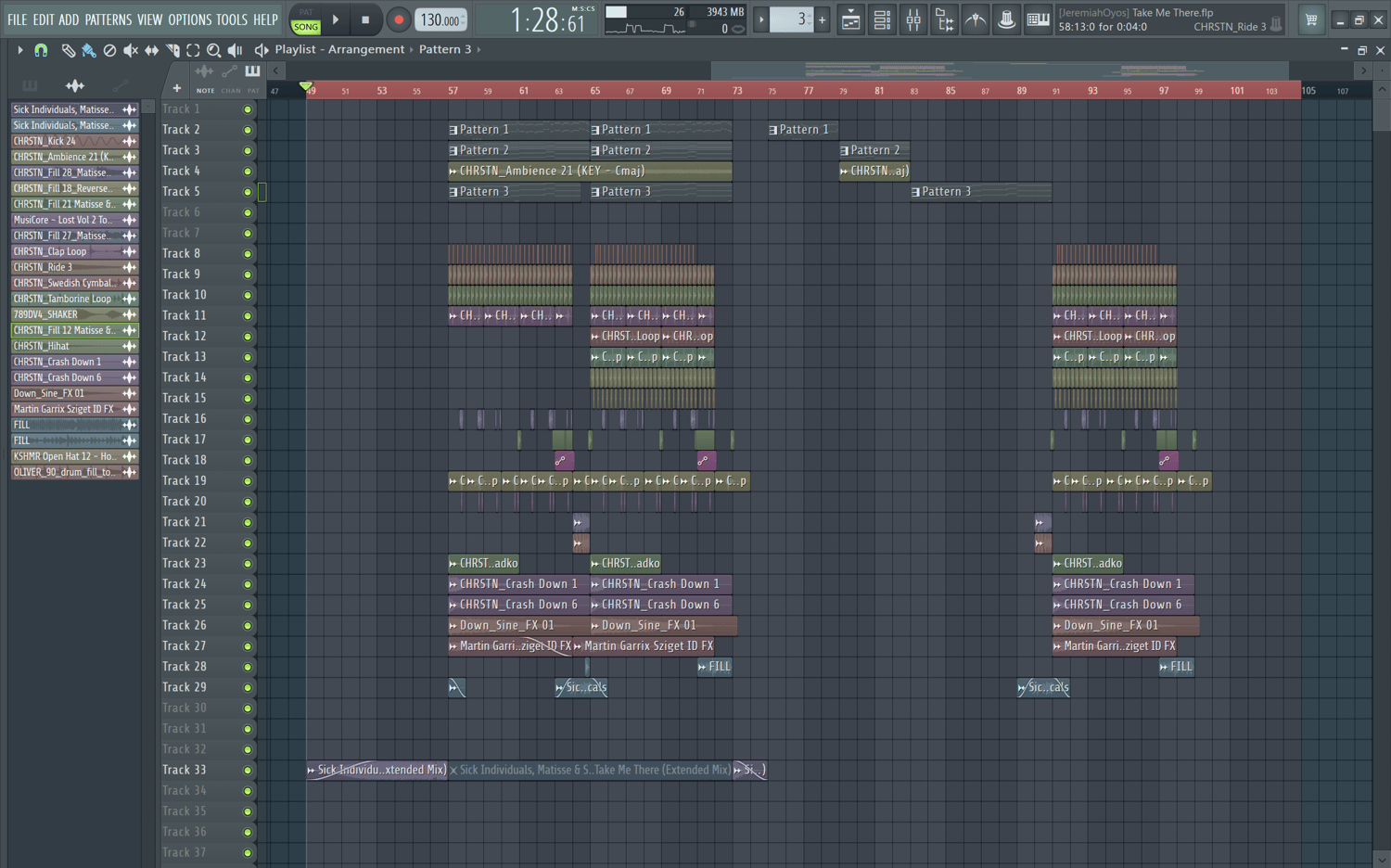The height and width of the screenshot is (868, 1391).
Task: Open the Browser panel icon
Action: click(x=944, y=19)
